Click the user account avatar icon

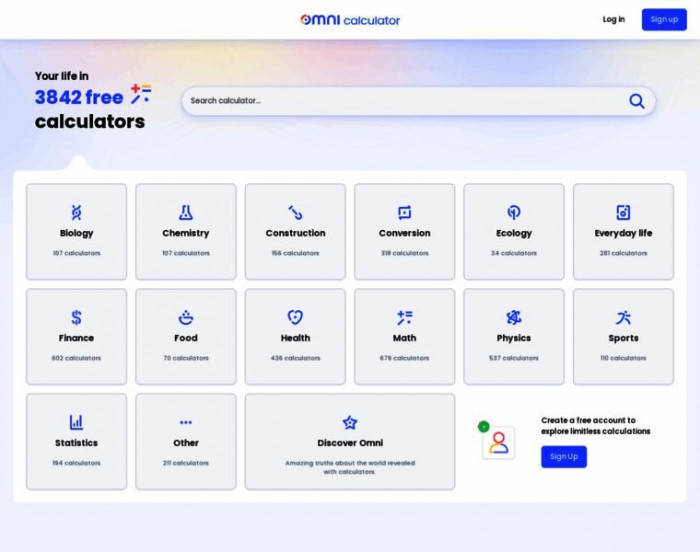pyautogui.click(x=498, y=443)
